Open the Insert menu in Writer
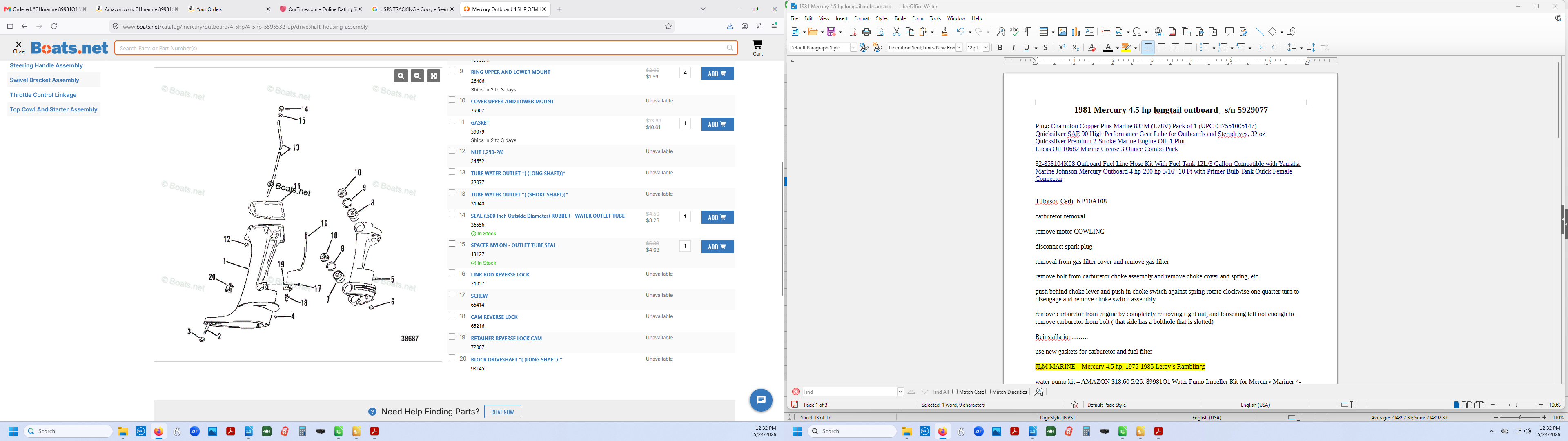This screenshot has width=1568, height=441. (841, 18)
